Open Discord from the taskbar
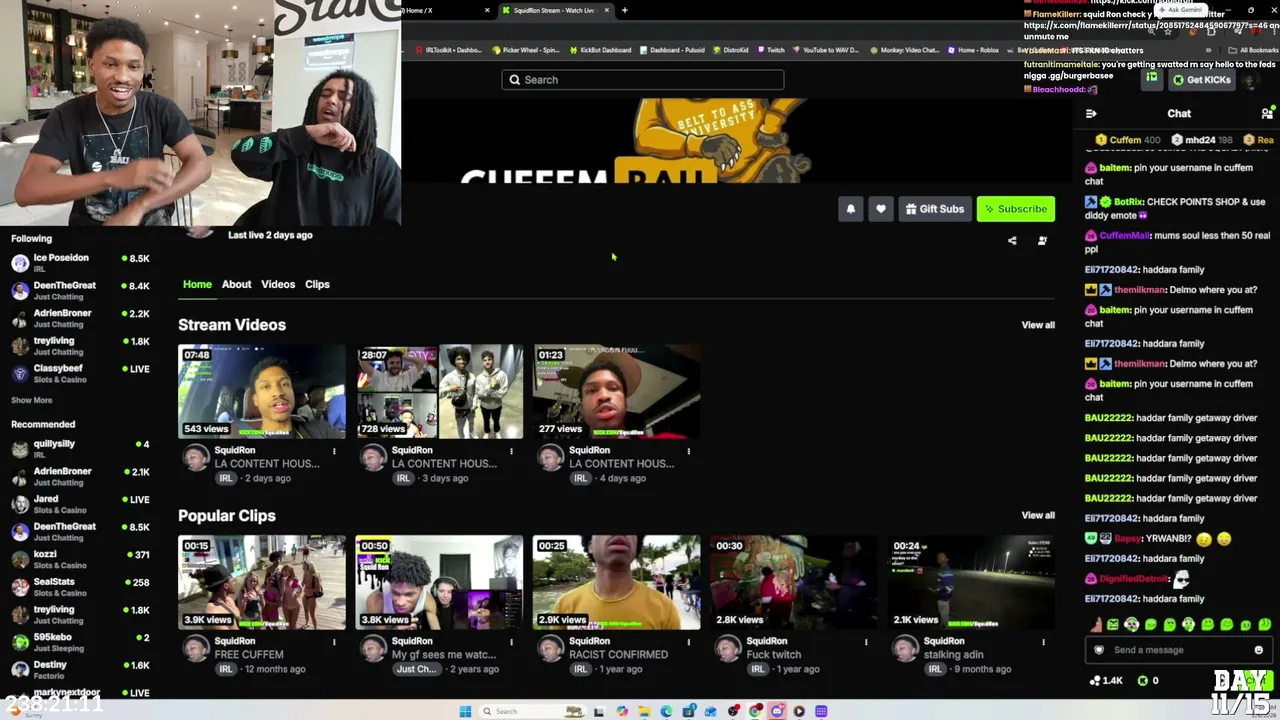This screenshot has height=720, width=1280. [x=777, y=711]
